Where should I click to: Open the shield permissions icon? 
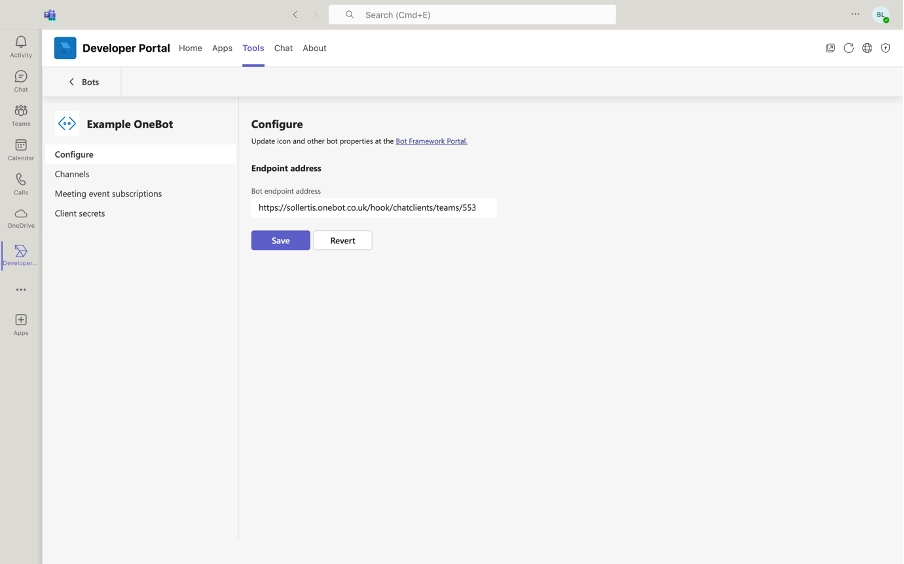(886, 48)
